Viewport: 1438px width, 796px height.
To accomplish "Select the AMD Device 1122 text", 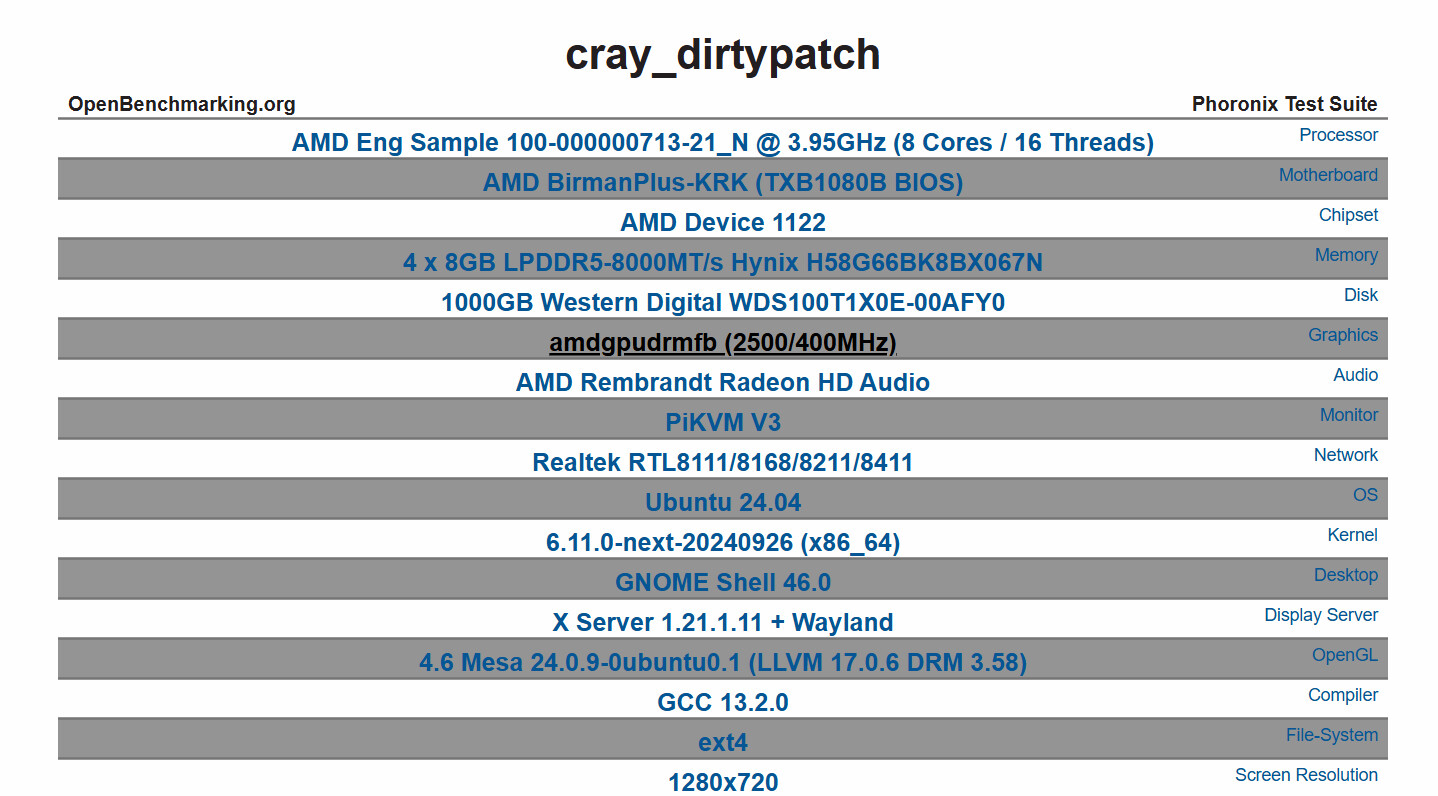I will coord(723,223).
